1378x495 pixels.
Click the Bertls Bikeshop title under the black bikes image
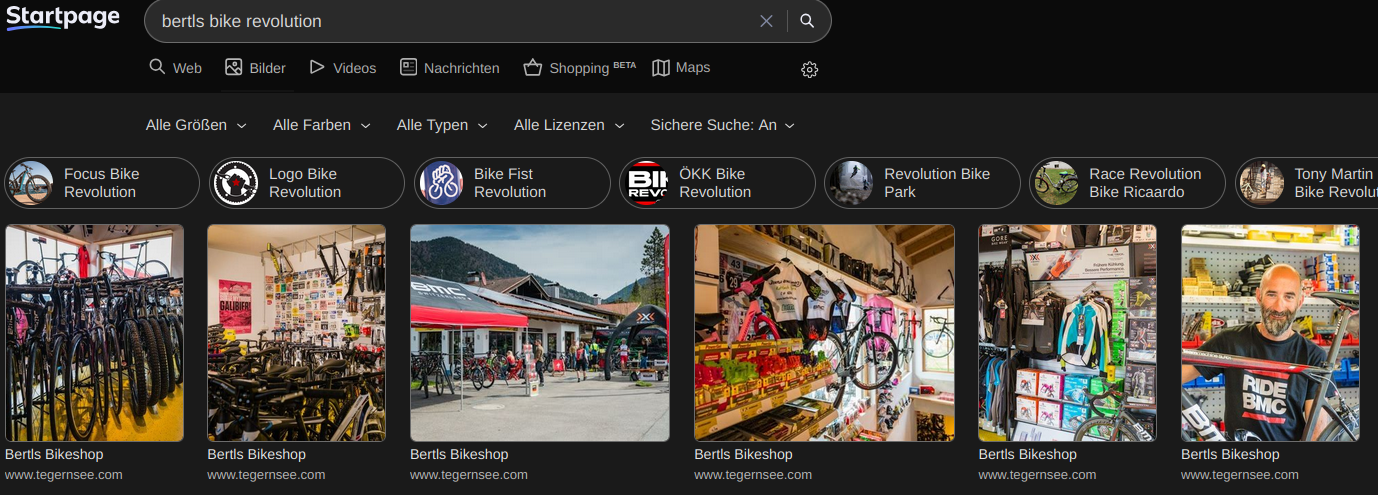tap(54, 454)
